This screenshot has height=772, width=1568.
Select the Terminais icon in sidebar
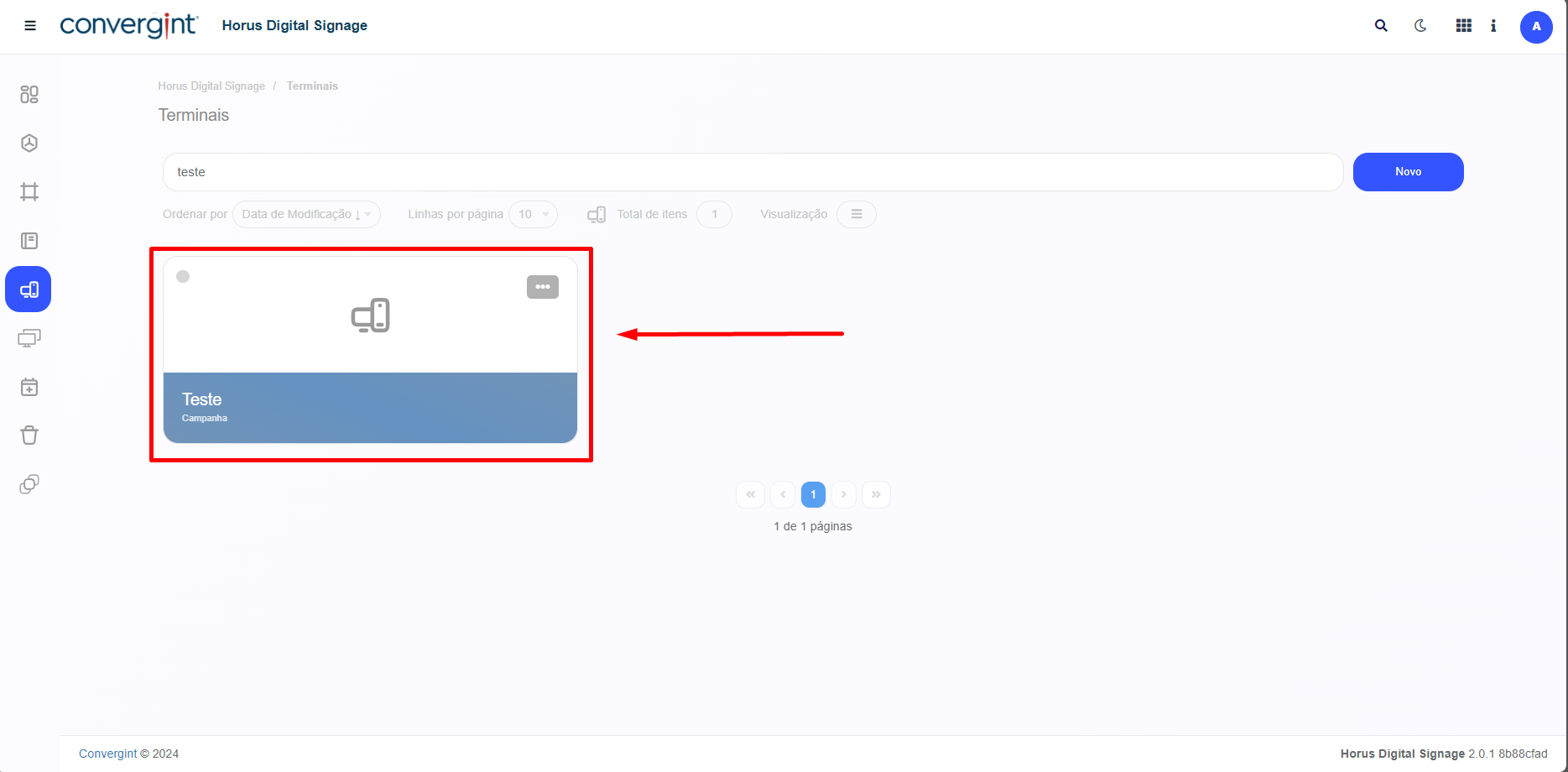[x=29, y=289]
